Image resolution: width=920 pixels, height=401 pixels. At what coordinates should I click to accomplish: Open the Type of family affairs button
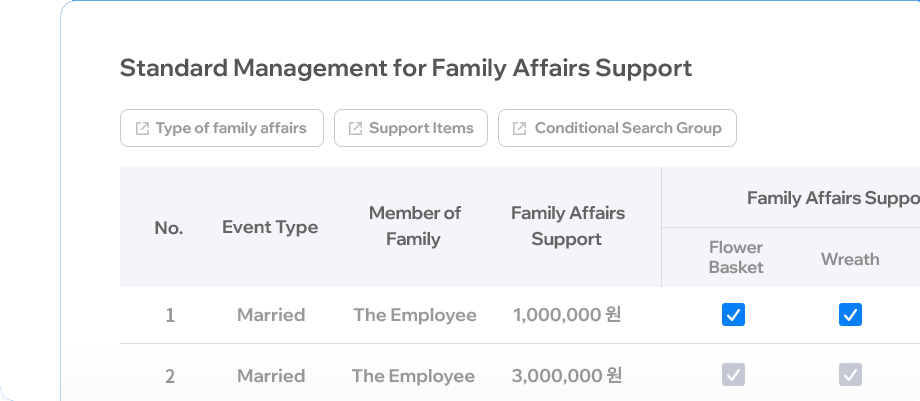pyautogui.click(x=222, y=128)
